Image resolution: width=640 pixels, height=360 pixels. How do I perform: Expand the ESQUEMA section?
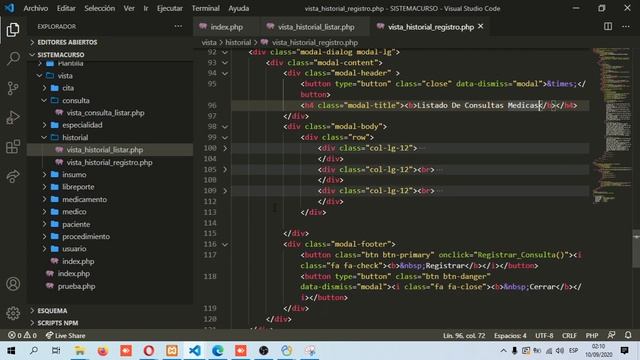52,311
